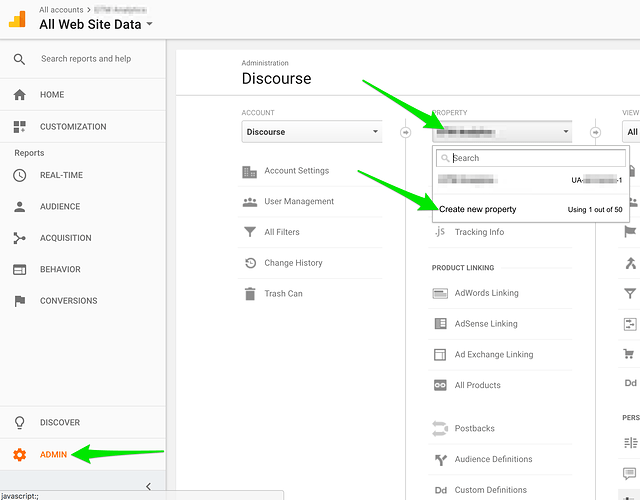Click the Acquisition branching icon
The width and height of the screenshot is (640, 500).
[x=20, y=238]
